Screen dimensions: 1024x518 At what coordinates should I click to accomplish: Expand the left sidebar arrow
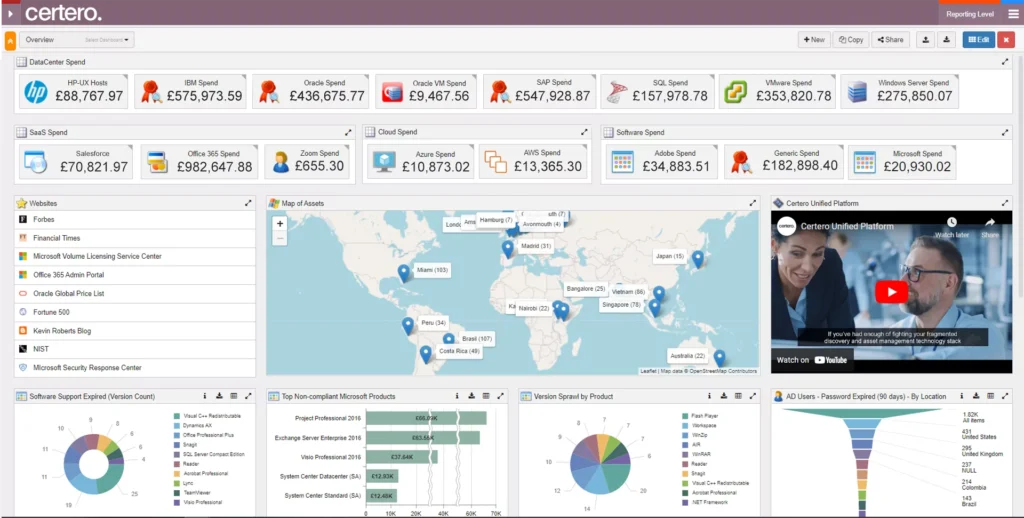(x=10, y=13)
